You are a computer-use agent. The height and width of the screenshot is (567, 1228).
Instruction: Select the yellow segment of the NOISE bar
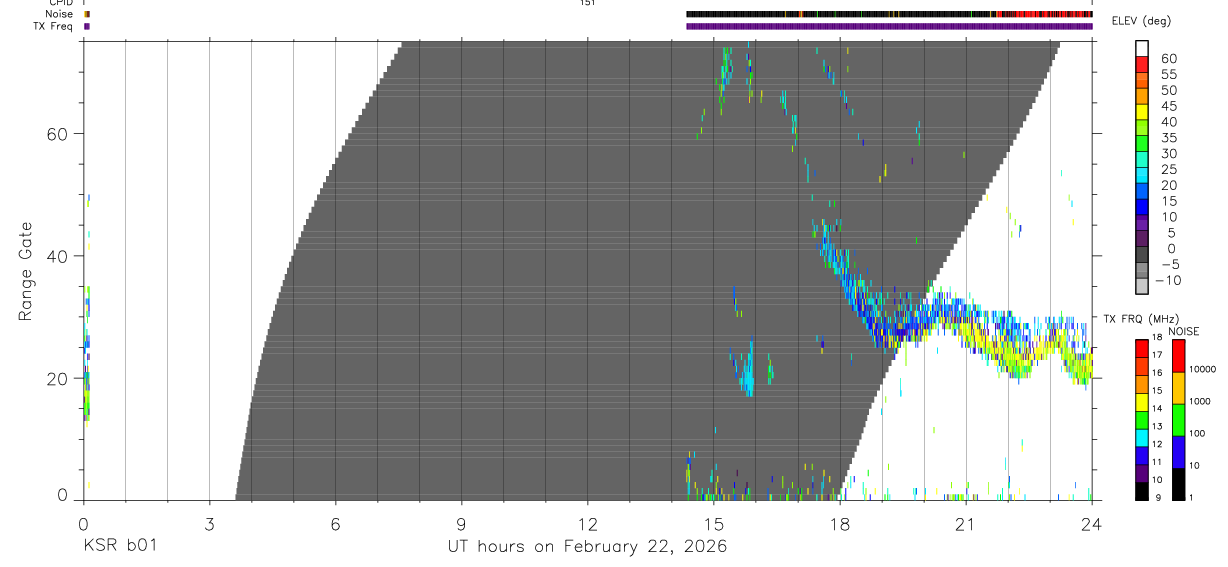(x=1178, y=388)
